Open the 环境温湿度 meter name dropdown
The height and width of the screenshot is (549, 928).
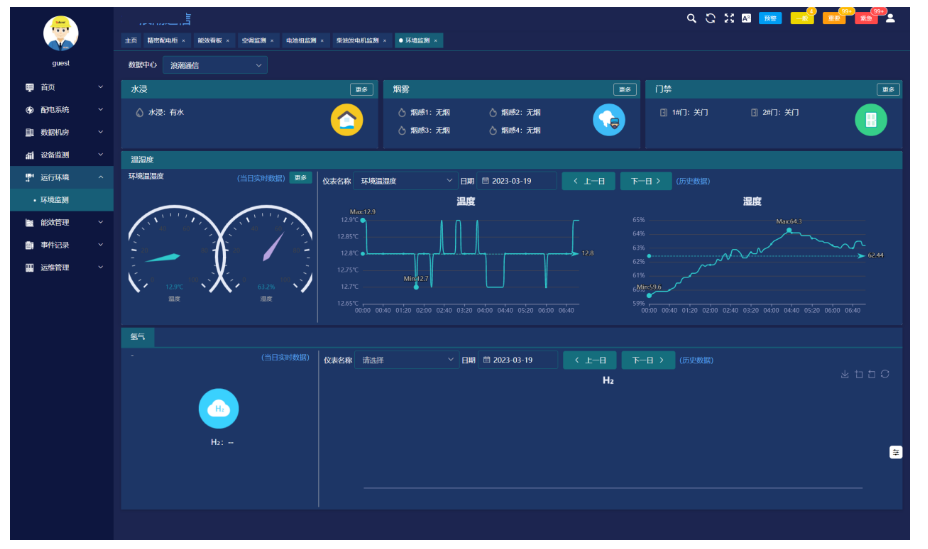point(405,181)
